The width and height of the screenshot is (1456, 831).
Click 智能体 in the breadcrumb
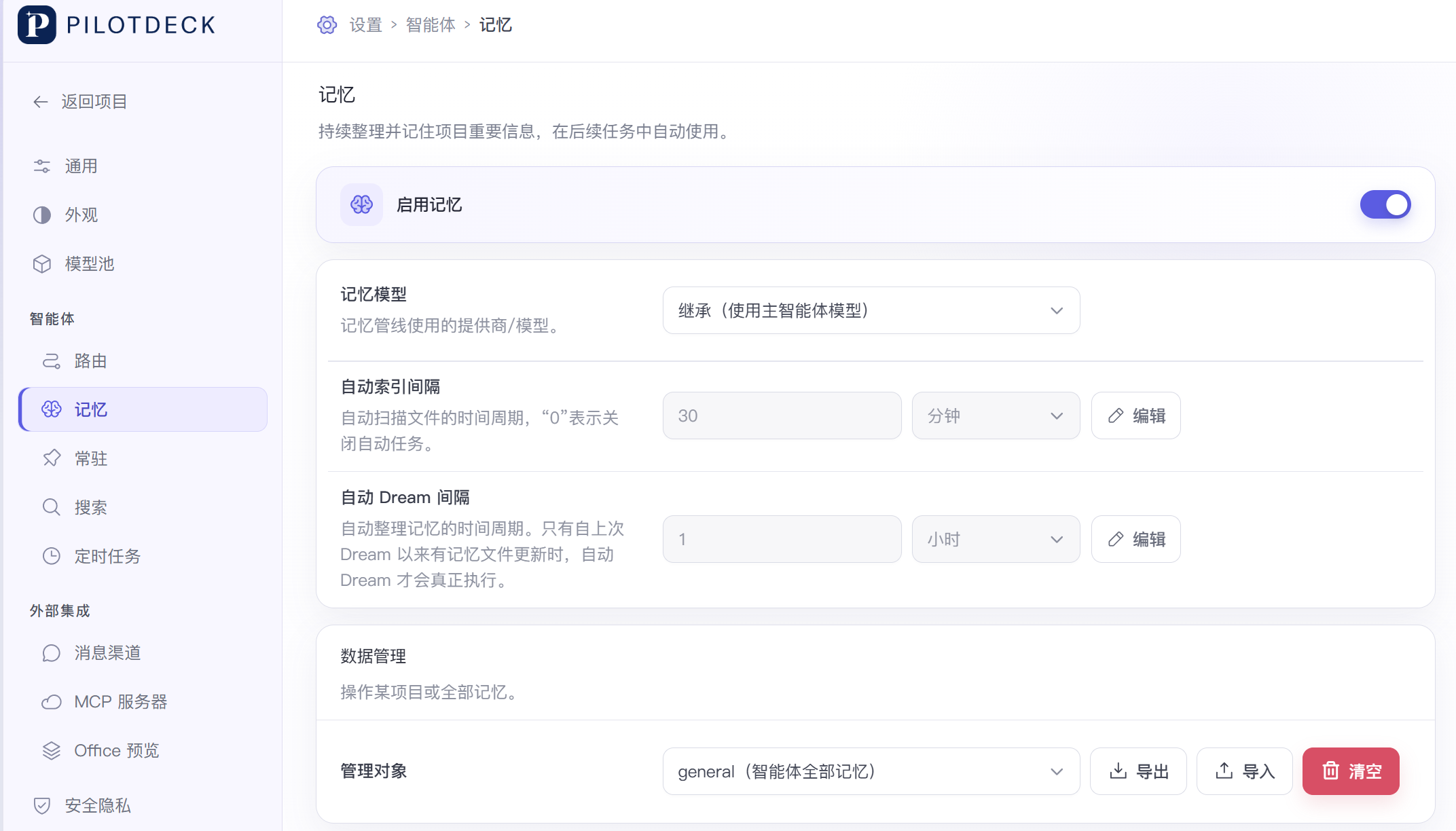[431, 25]
